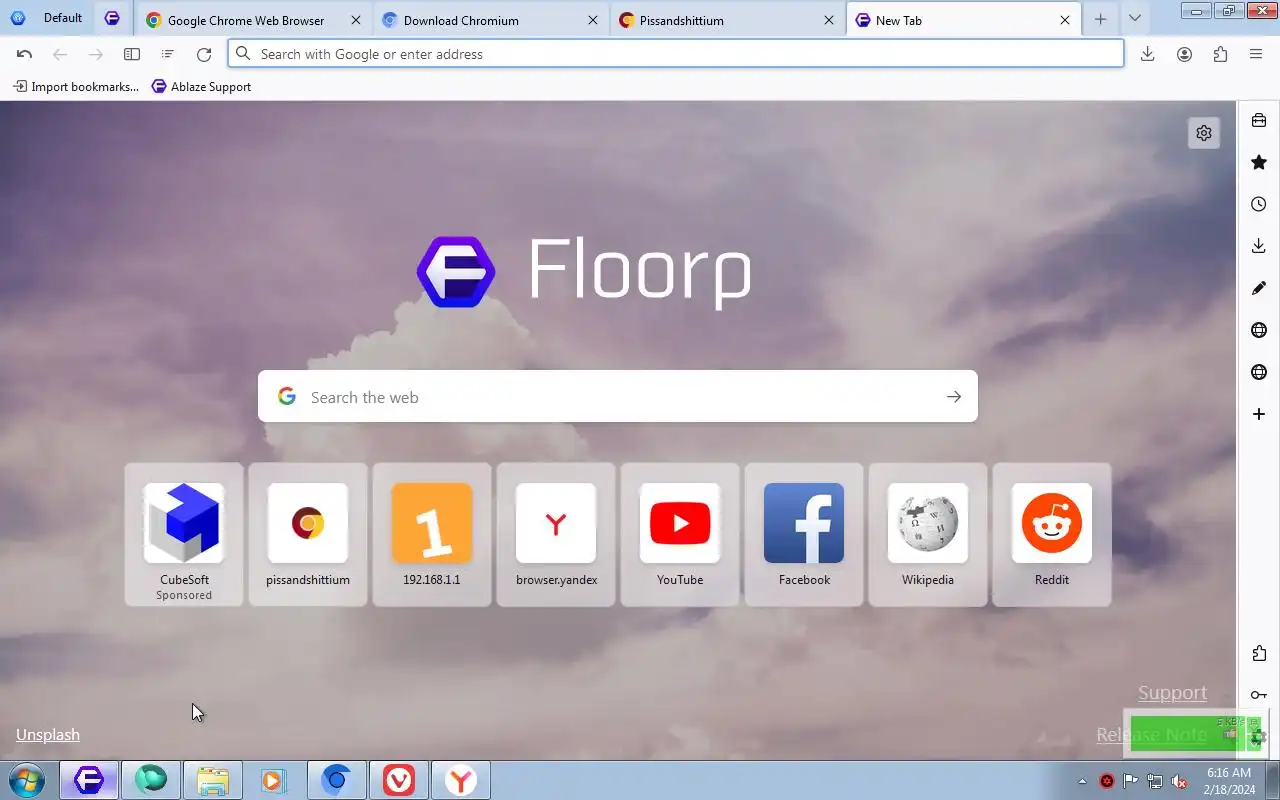This screenshot has height=800, width=1280.
Task: Go back with the back arrow
Action: pyautogui.click(x=60, y=54)
